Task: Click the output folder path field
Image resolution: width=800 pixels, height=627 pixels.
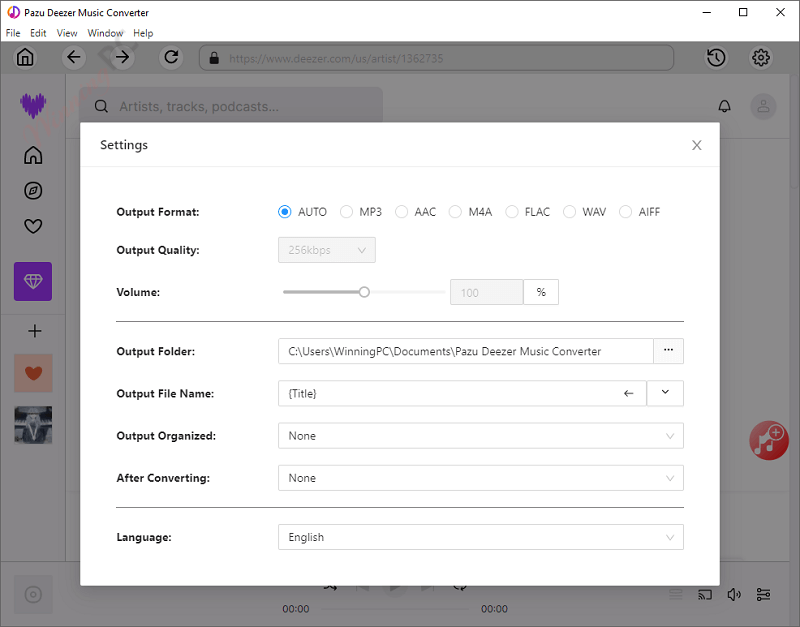Action: [x=465, y=351]
